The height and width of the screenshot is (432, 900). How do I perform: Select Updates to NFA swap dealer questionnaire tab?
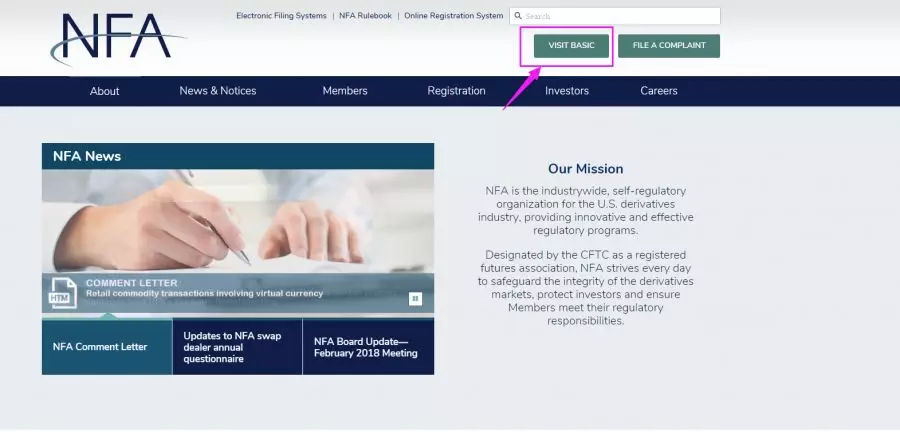coord(237,347)
